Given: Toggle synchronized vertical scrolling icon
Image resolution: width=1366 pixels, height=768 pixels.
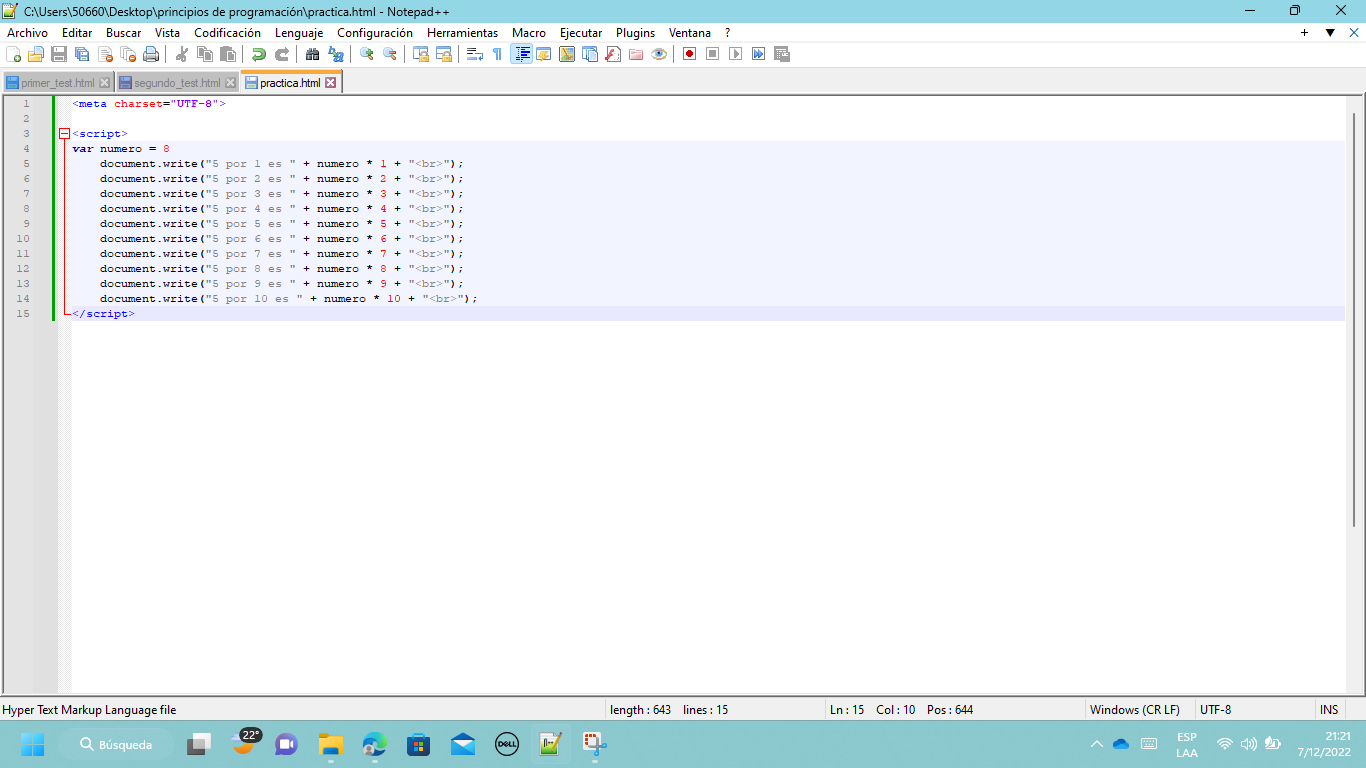Looking at the screenshot, I should 421,54.
